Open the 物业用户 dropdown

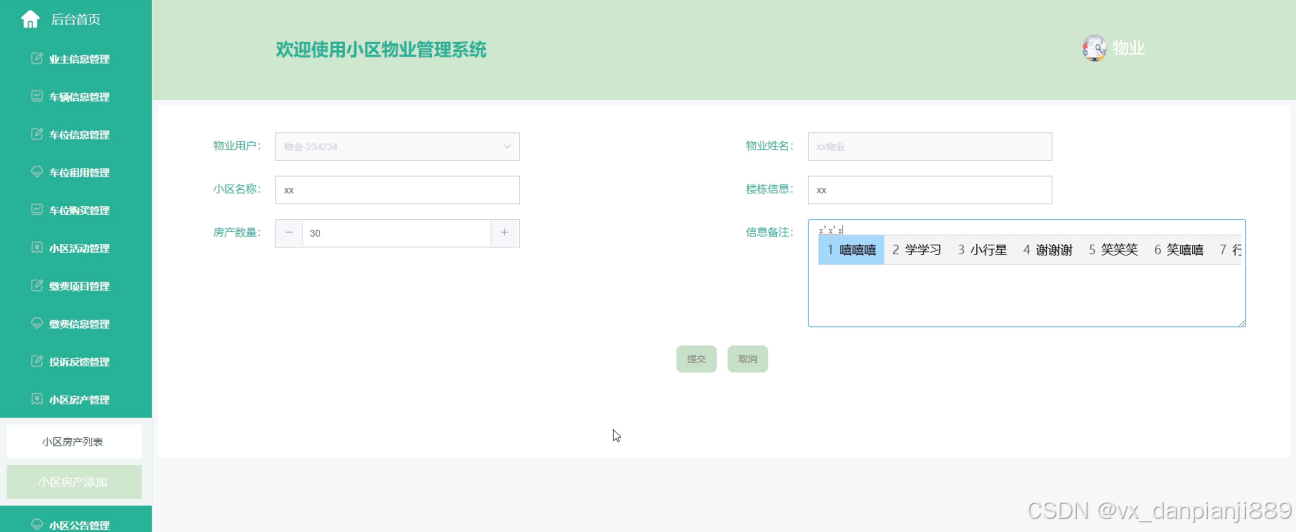click(397, 147)
